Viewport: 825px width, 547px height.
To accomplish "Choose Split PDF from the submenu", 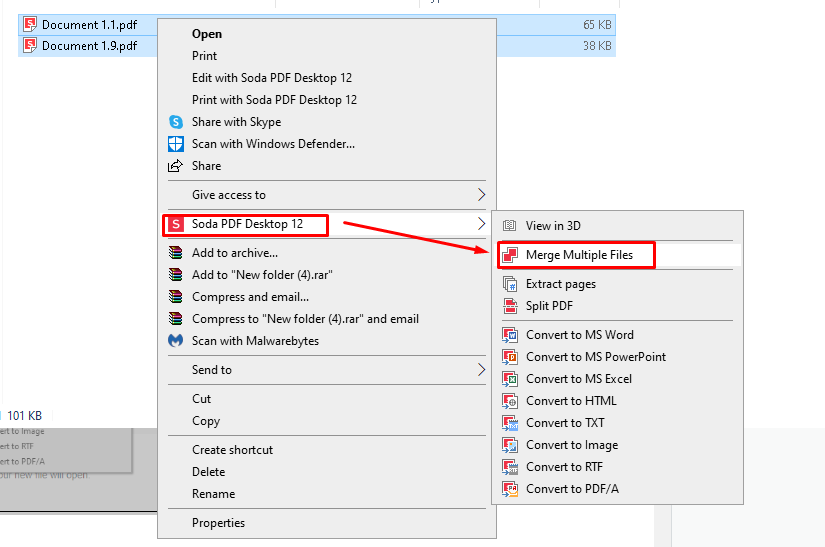I will pyautogui.click(x=549, y=306).
